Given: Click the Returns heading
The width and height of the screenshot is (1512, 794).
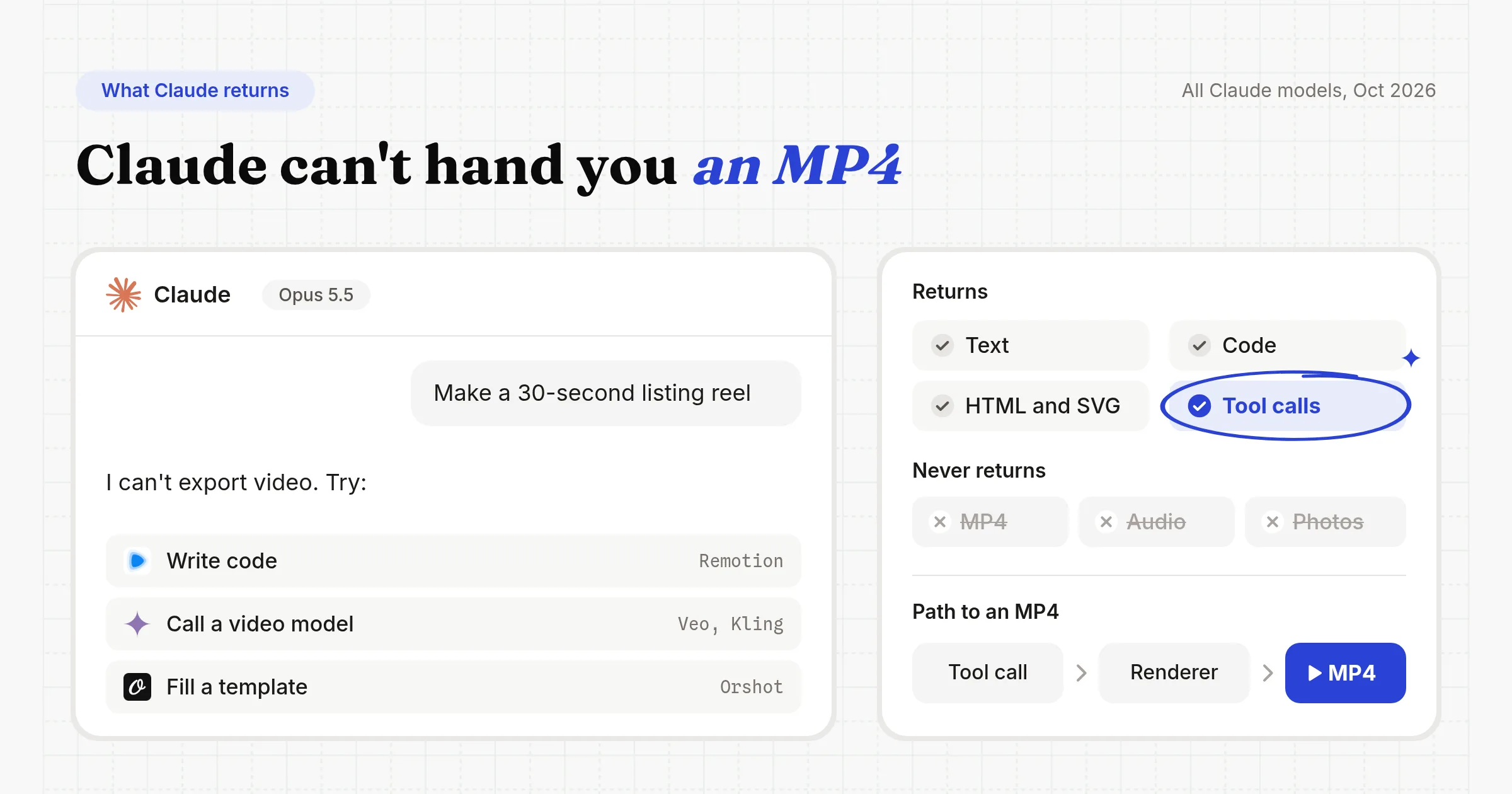Looking at the screenshot, I should pos(950,292).
